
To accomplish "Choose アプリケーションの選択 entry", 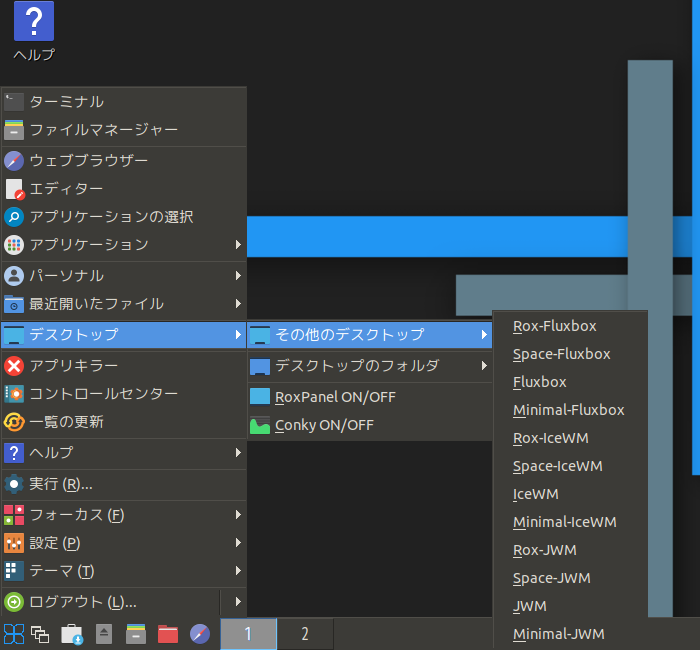I will pyautogui.click(x=124, y=217).
